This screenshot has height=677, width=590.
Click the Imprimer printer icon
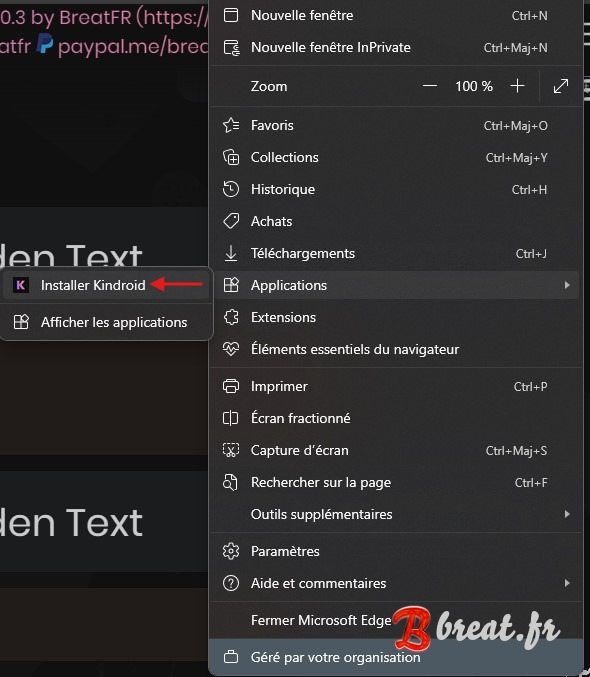(231, 386)
